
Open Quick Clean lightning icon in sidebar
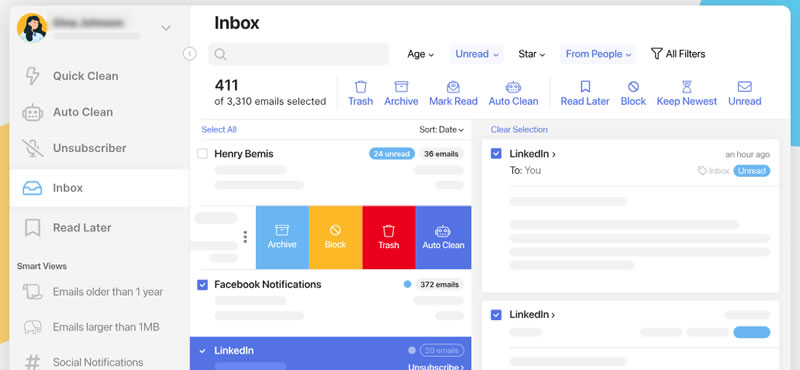32,76
